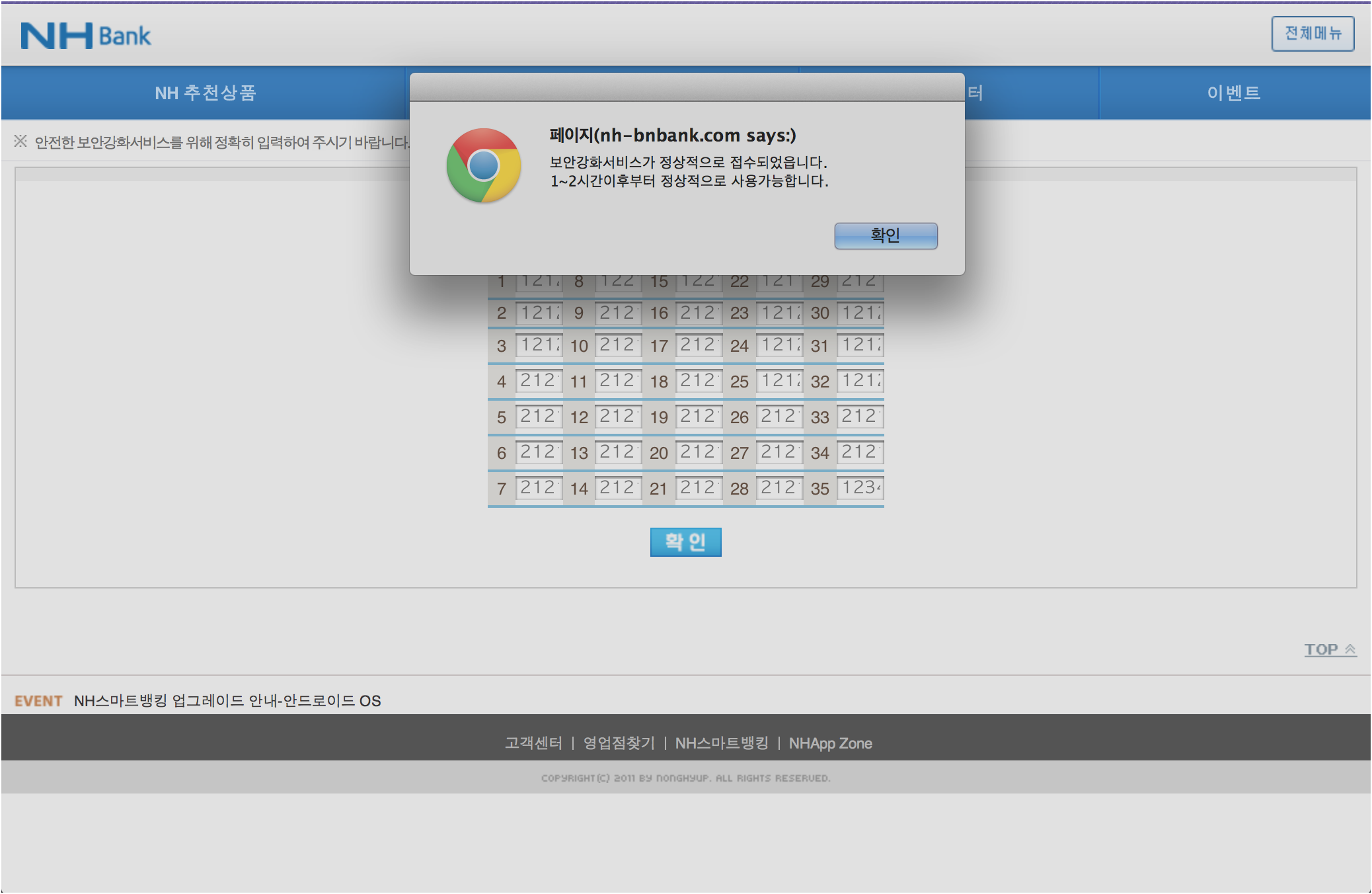Focus security card field number 35
Image resolution: width=1372 pixels, height=894 pixels.
[860, 488]
